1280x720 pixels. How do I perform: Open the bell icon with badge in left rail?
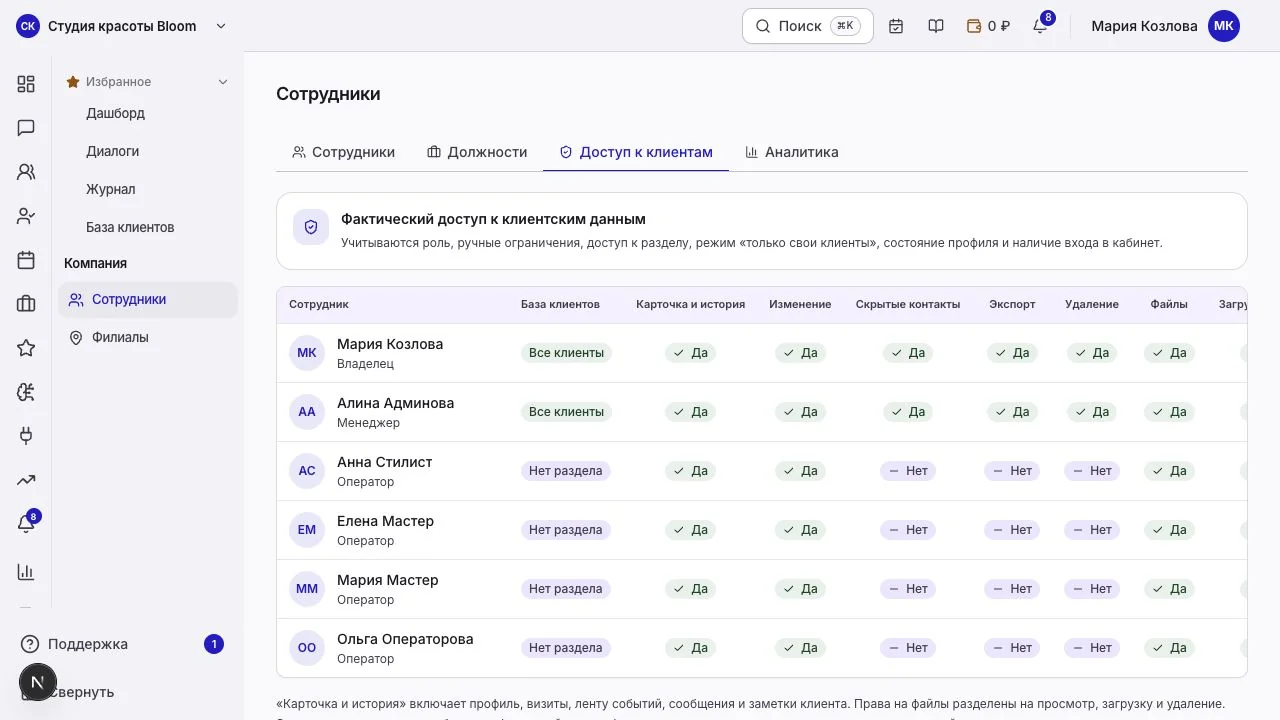[x=26, y=524]
